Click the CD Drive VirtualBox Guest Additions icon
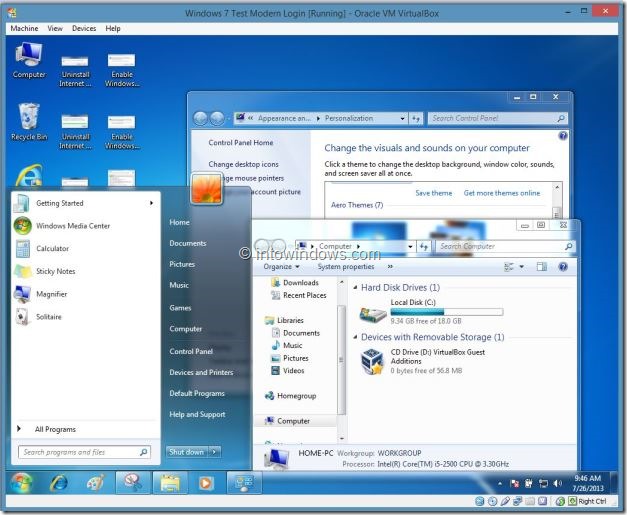This screenshot has height=515, width=627. coord(373,361)
